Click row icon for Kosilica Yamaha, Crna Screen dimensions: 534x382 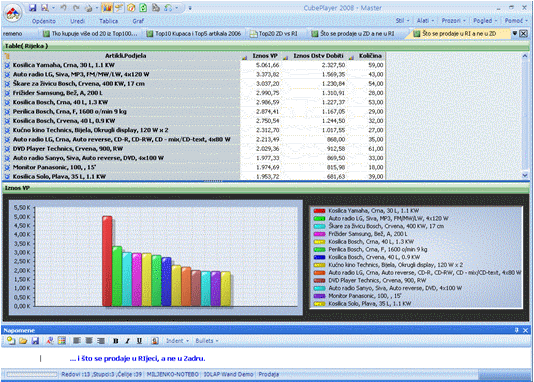[7, 65]
